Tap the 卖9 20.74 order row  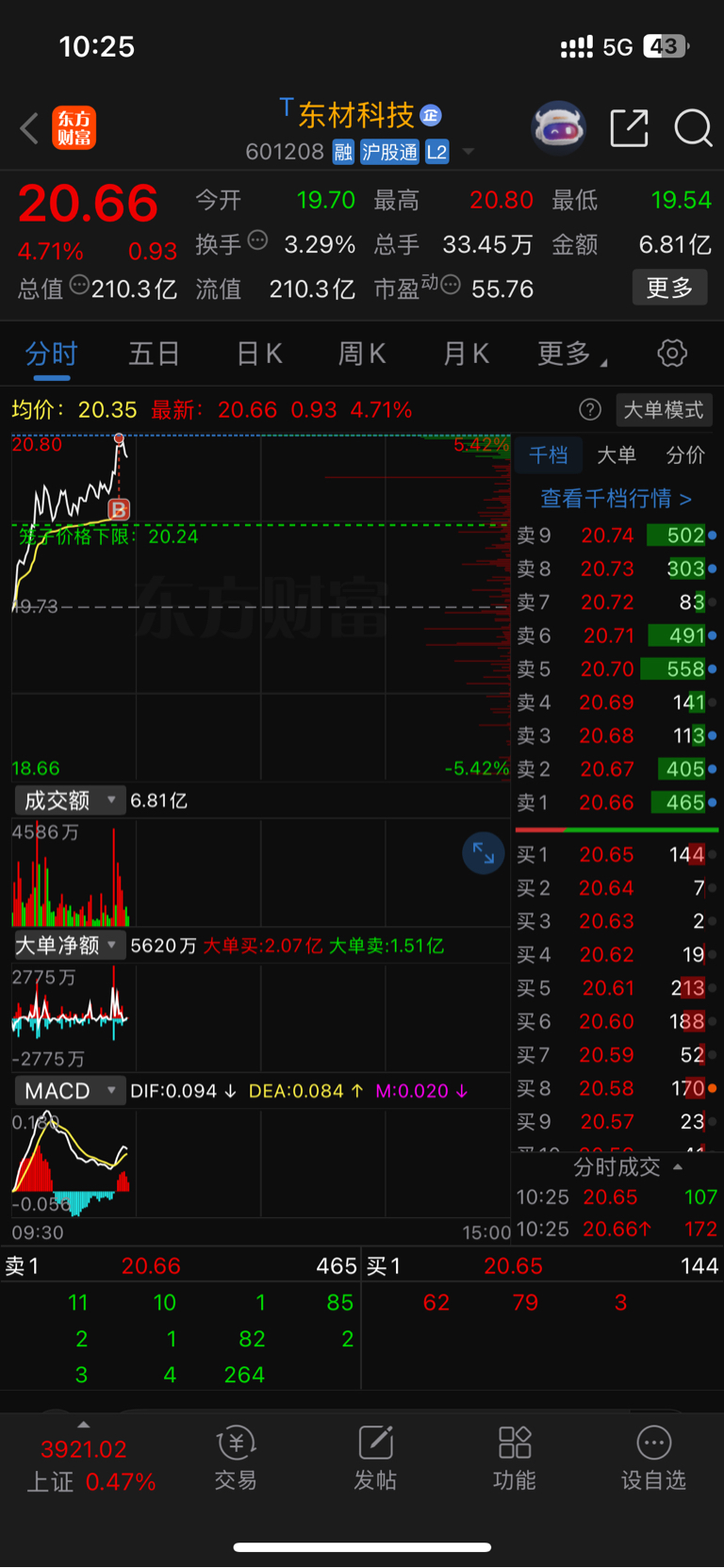click(x=617, y=536)
